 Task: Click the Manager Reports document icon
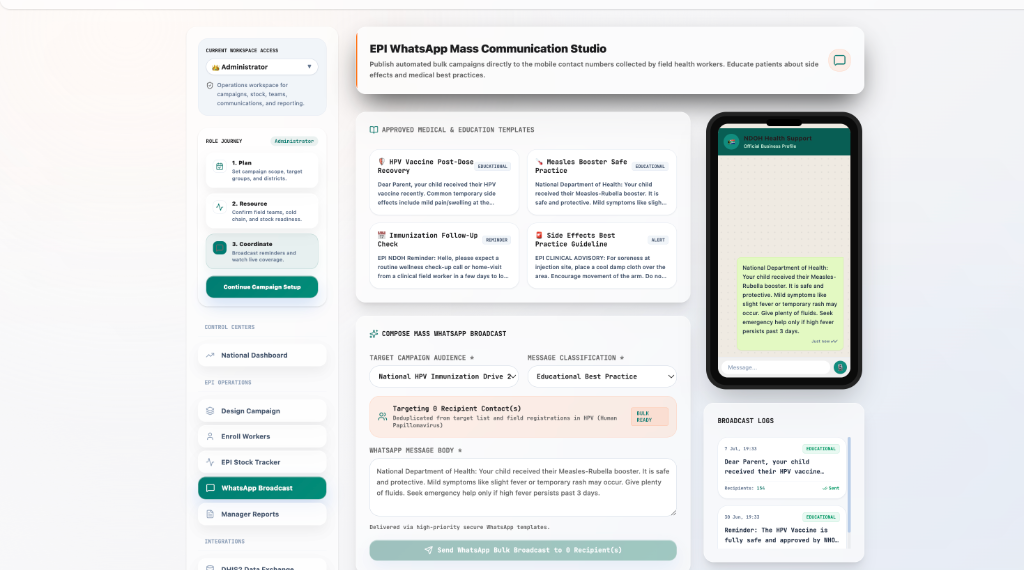(x=210, y=514)
